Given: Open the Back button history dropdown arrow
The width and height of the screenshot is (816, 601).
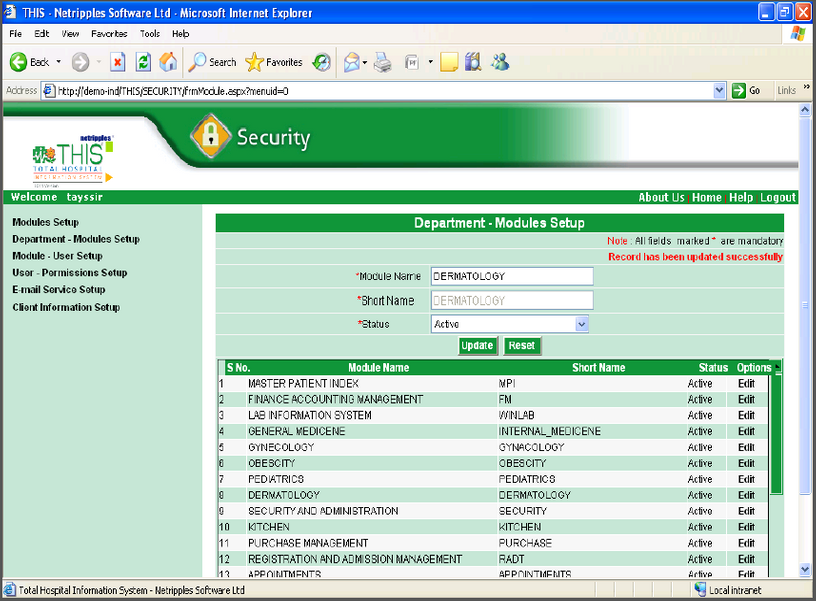Looking at the screenshot, I should click(58, 62).
